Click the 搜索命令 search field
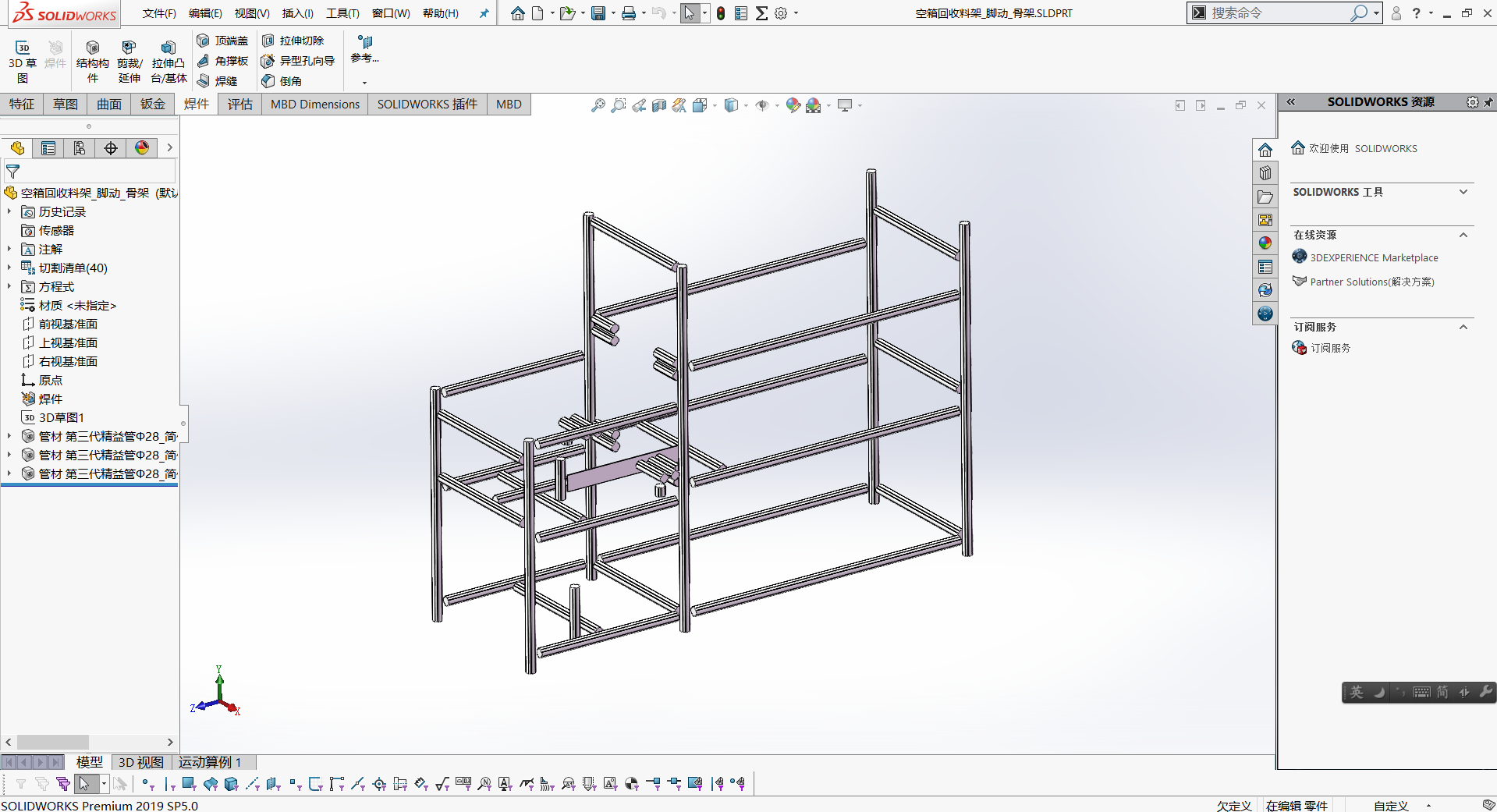 pos(1279,13)
